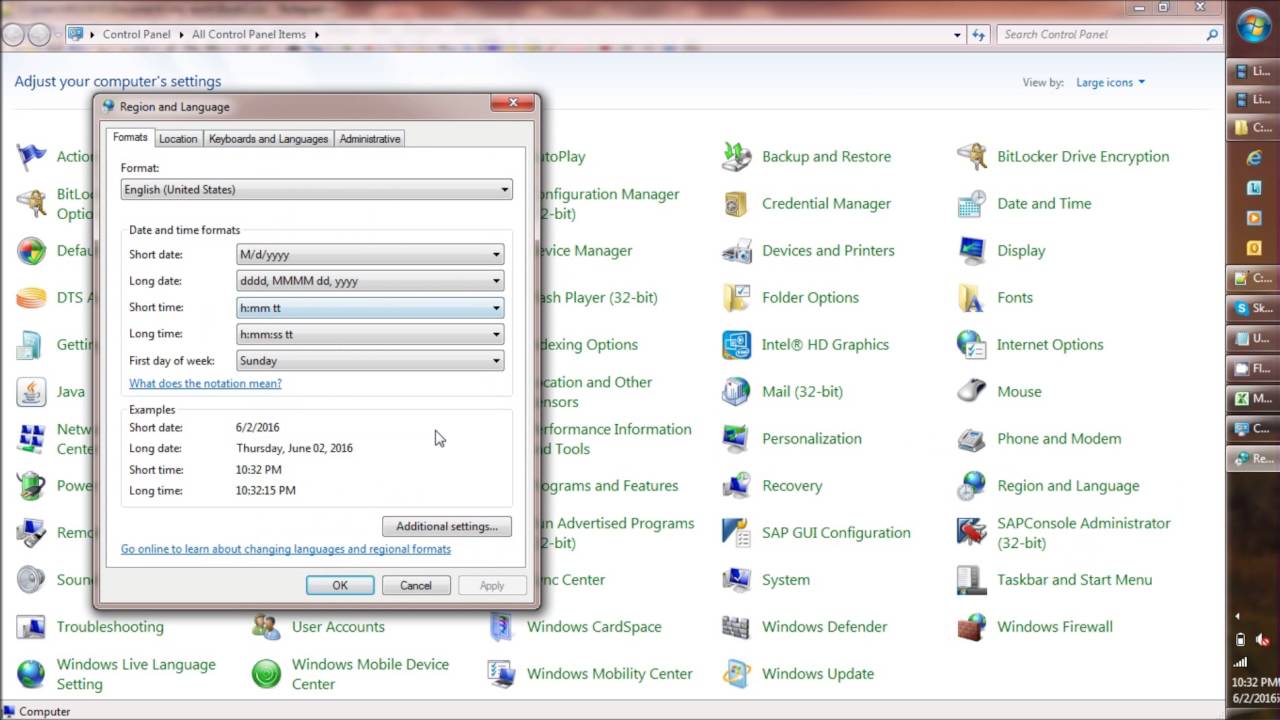
Task: Expand the address bar history dropdown arrow
Action: click(x=958, y=34)
